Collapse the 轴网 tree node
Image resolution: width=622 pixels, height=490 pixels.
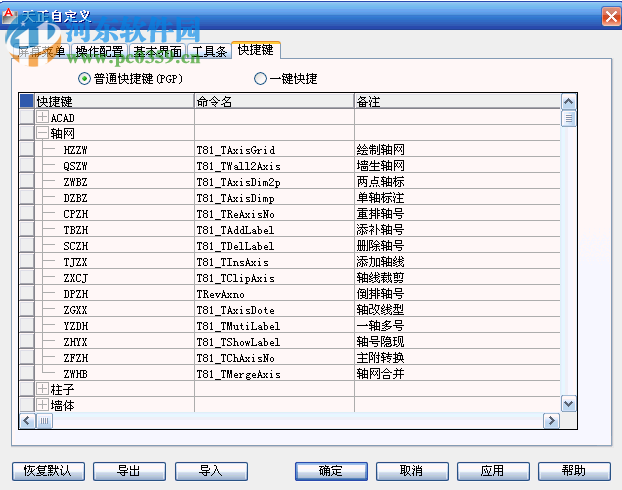(42, 133)
